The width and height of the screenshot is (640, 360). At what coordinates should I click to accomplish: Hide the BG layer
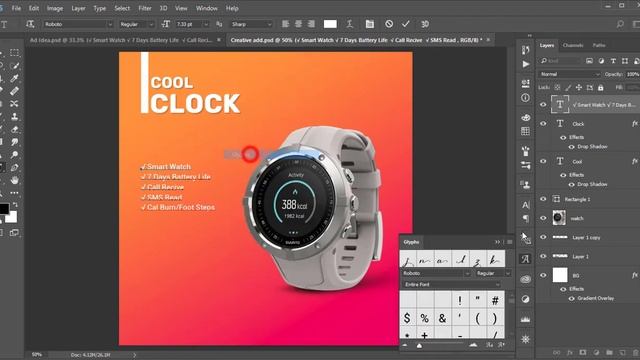point(543,275)
